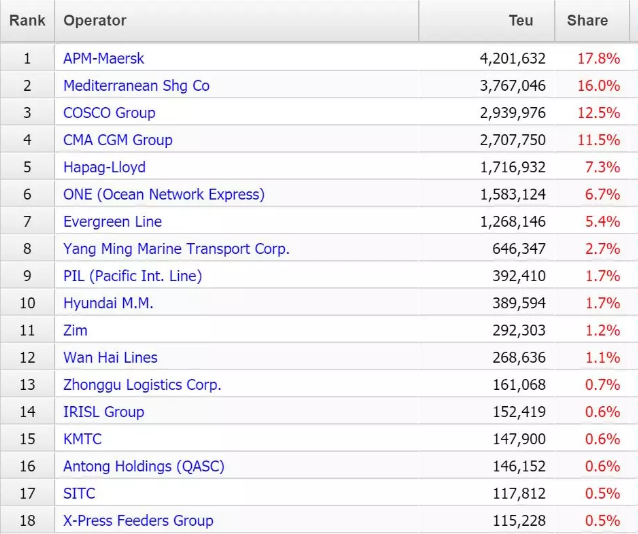Select share value in SITC row

point(603,493)
